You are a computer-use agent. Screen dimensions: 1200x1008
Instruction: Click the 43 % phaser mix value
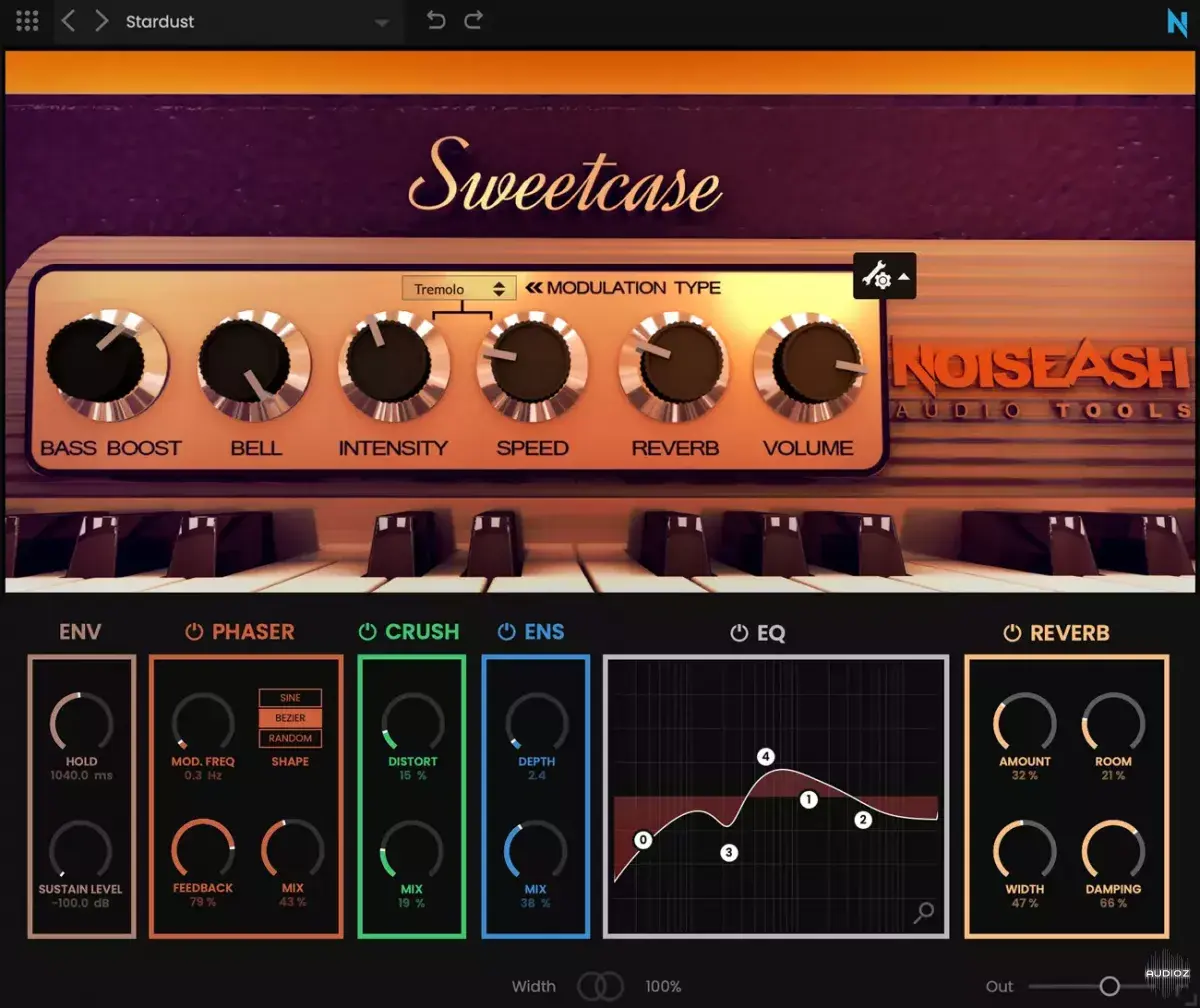[x=292, y=902]
